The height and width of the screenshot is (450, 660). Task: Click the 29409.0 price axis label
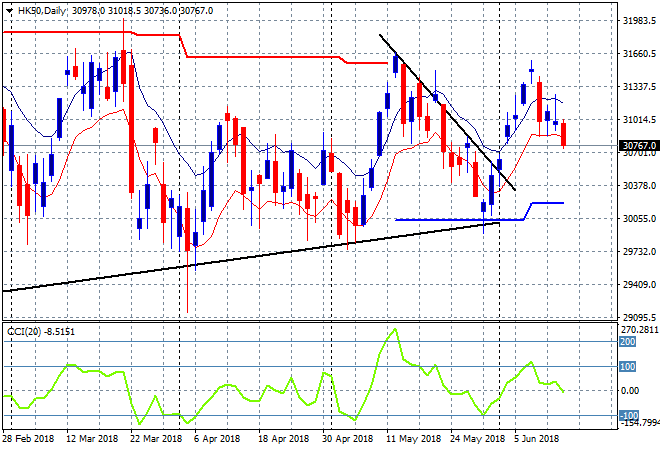[x=639, y=285]
